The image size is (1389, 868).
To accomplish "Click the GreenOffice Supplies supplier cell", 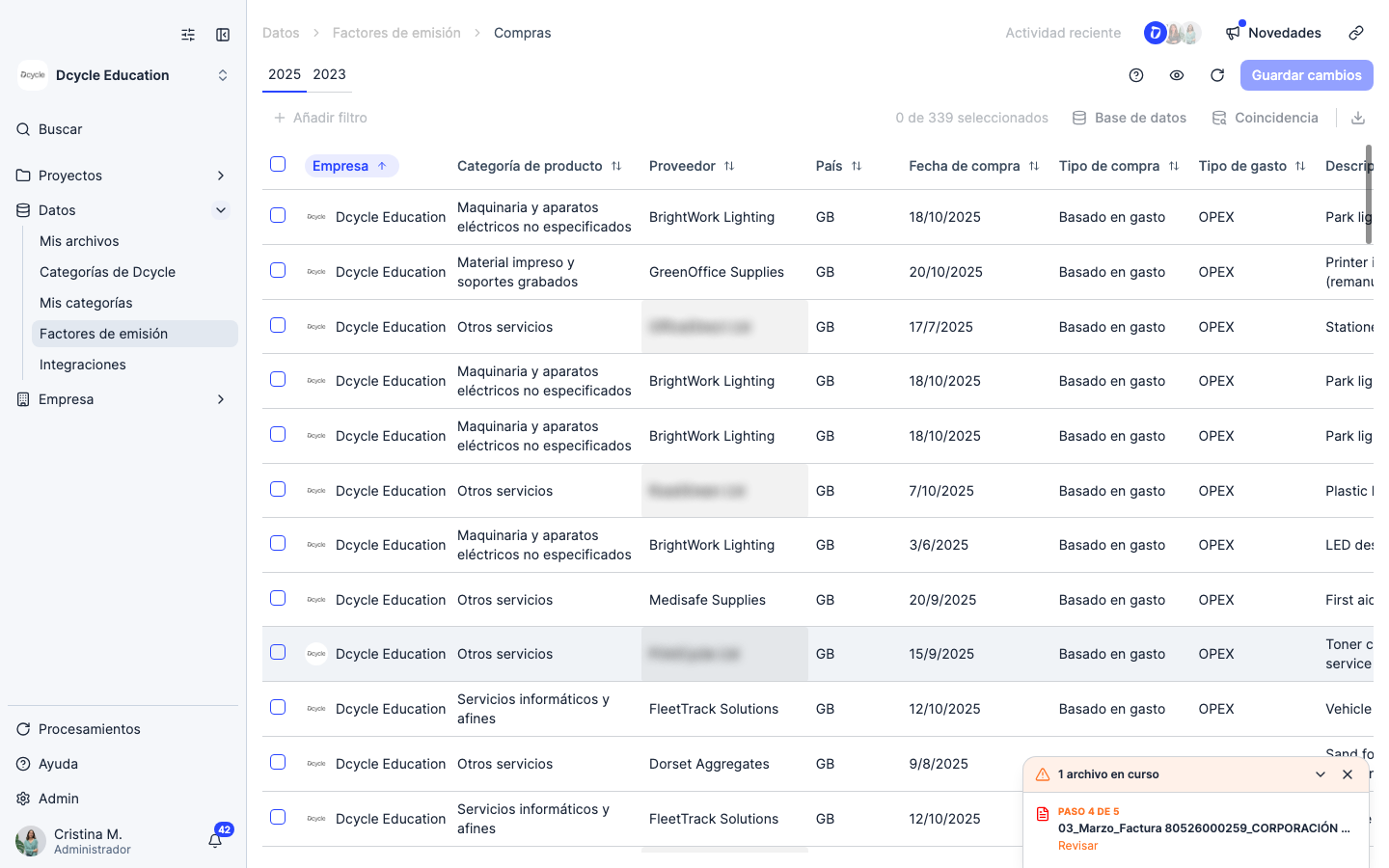I will (724, 272).
